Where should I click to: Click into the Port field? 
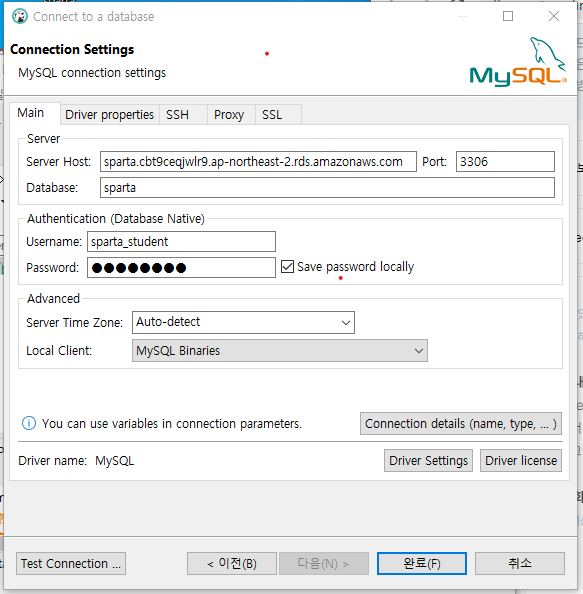(505, 162)
